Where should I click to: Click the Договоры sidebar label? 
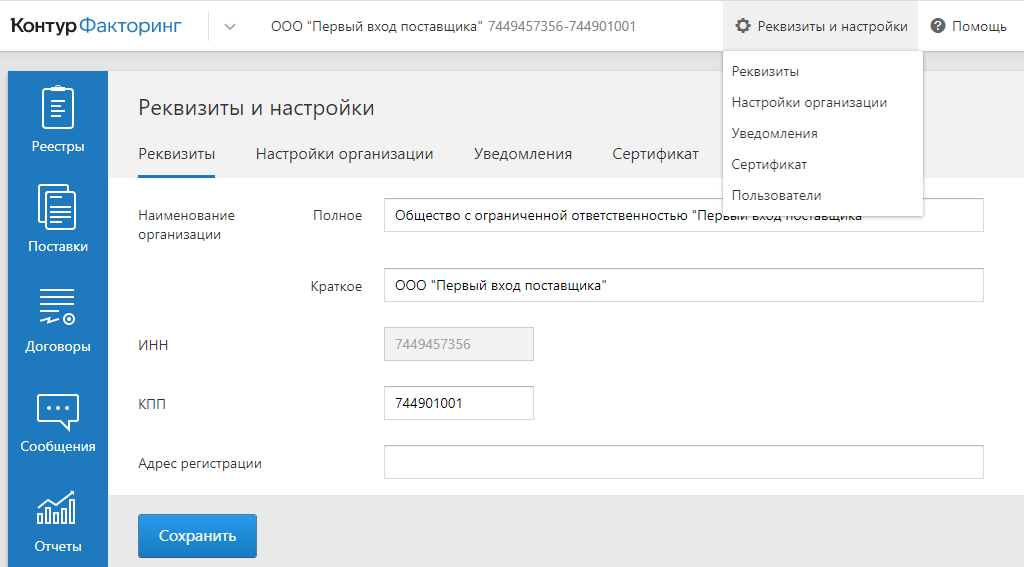pos(57,346)
